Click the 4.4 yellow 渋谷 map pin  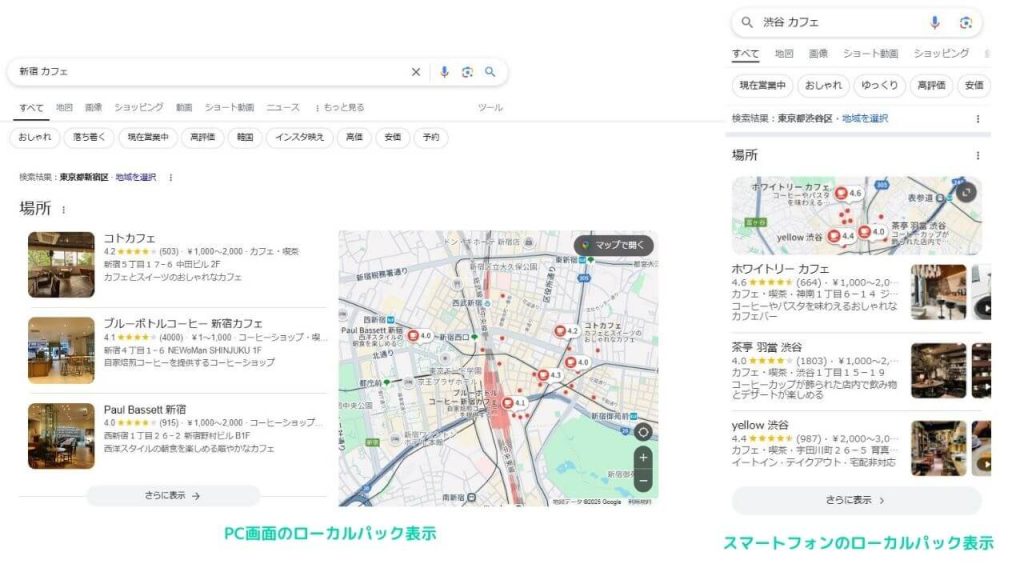point(840,236)
